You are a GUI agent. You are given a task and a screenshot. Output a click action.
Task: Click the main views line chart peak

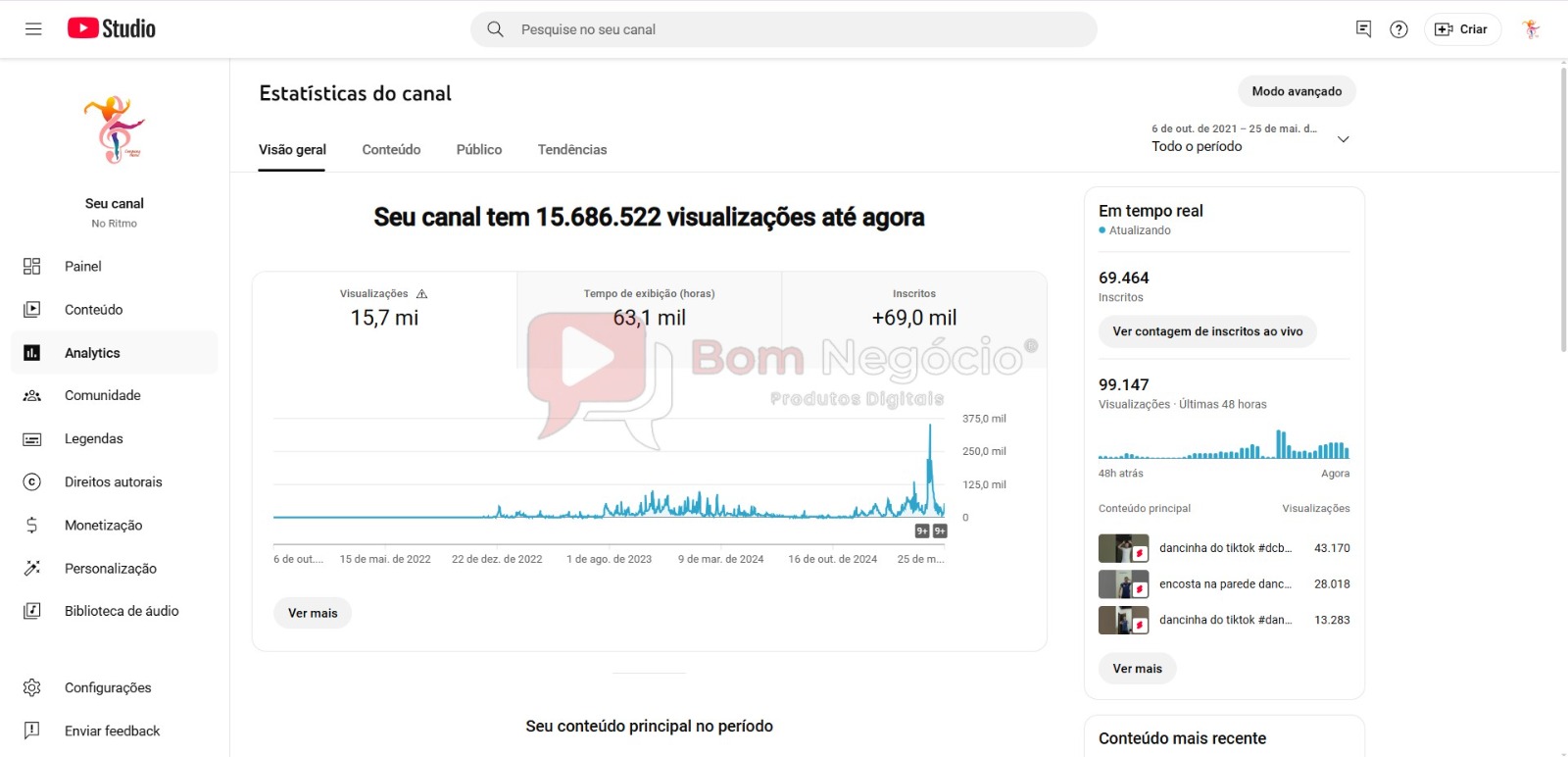click(x=930, y=428)
